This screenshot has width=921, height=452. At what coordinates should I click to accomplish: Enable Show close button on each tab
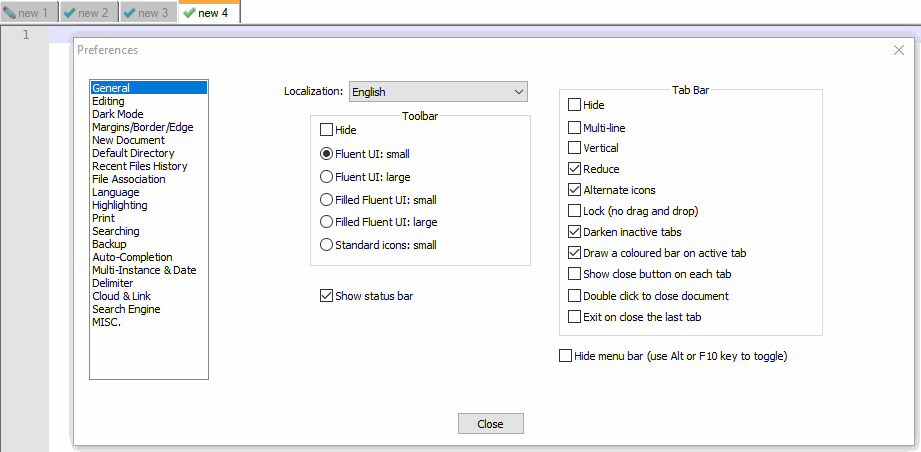pyautogui.click(x=574, y=274)
